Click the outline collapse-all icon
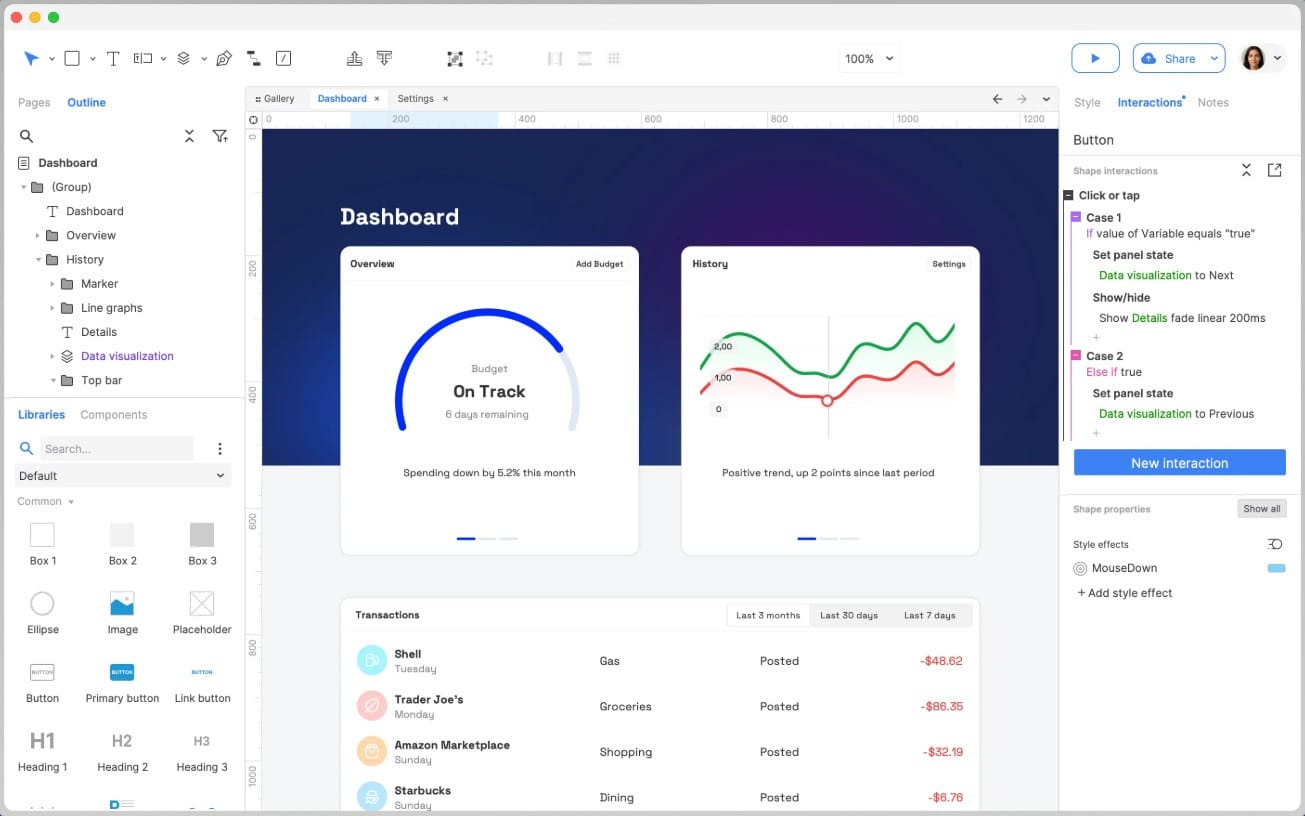Image resolution: width=1305 pixels, height=816 pixels. click(x=189, y=136)
